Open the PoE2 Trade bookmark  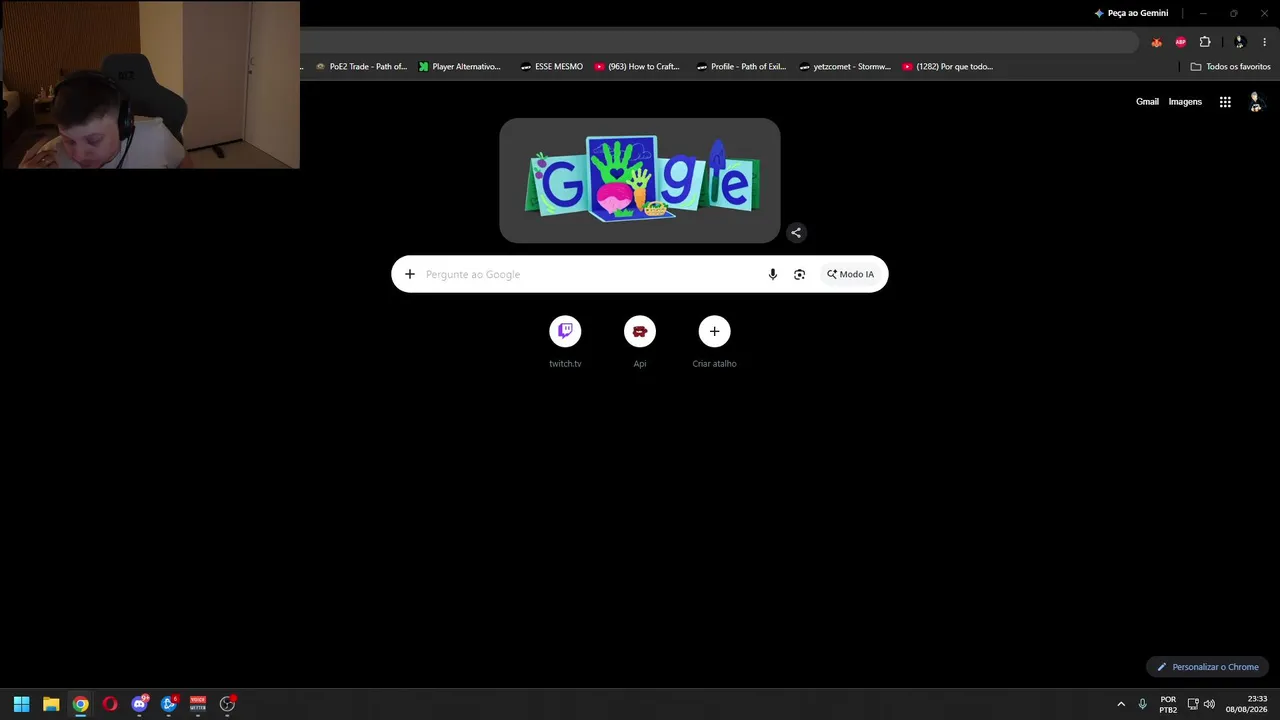[361, 67]
